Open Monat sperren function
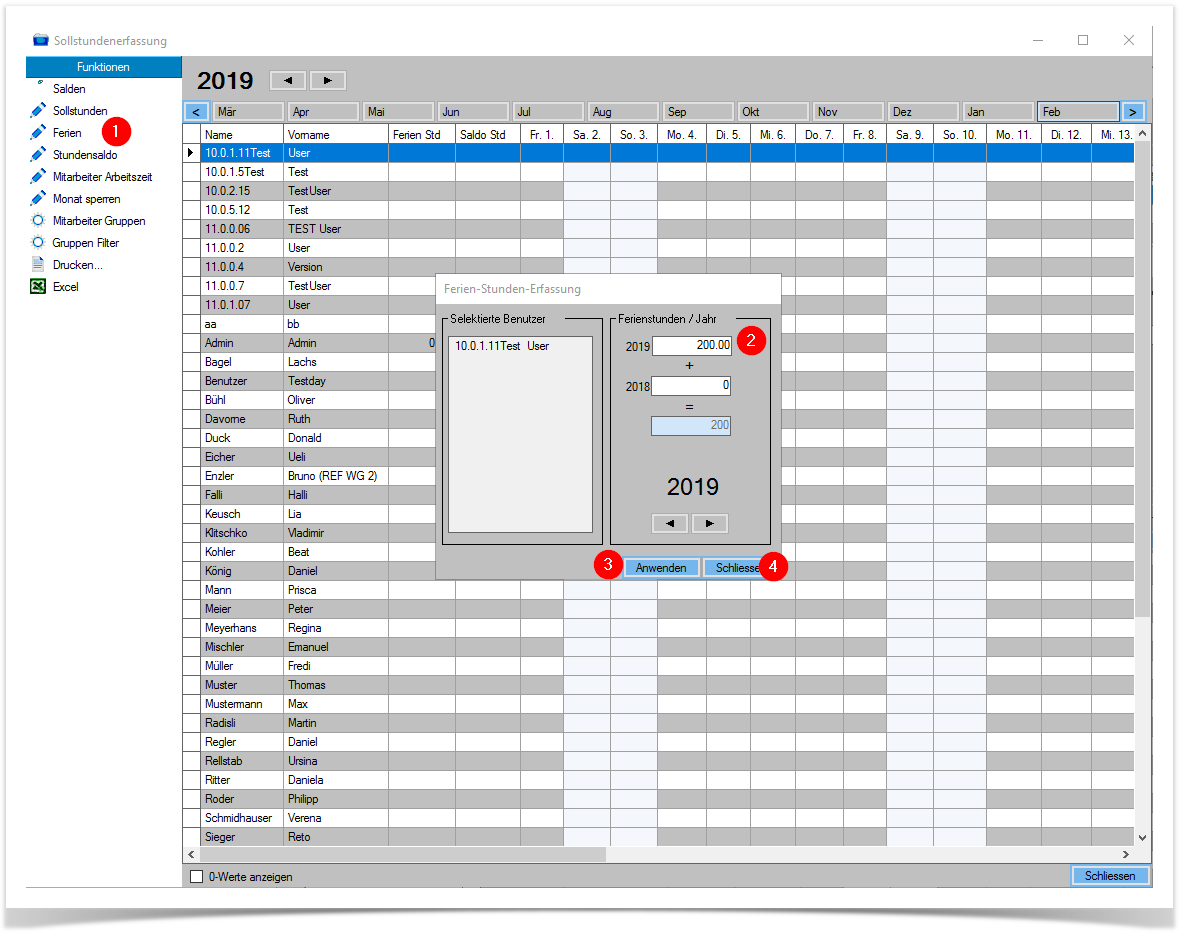Screen dimensions: 1187x937 tap(86, 198)
